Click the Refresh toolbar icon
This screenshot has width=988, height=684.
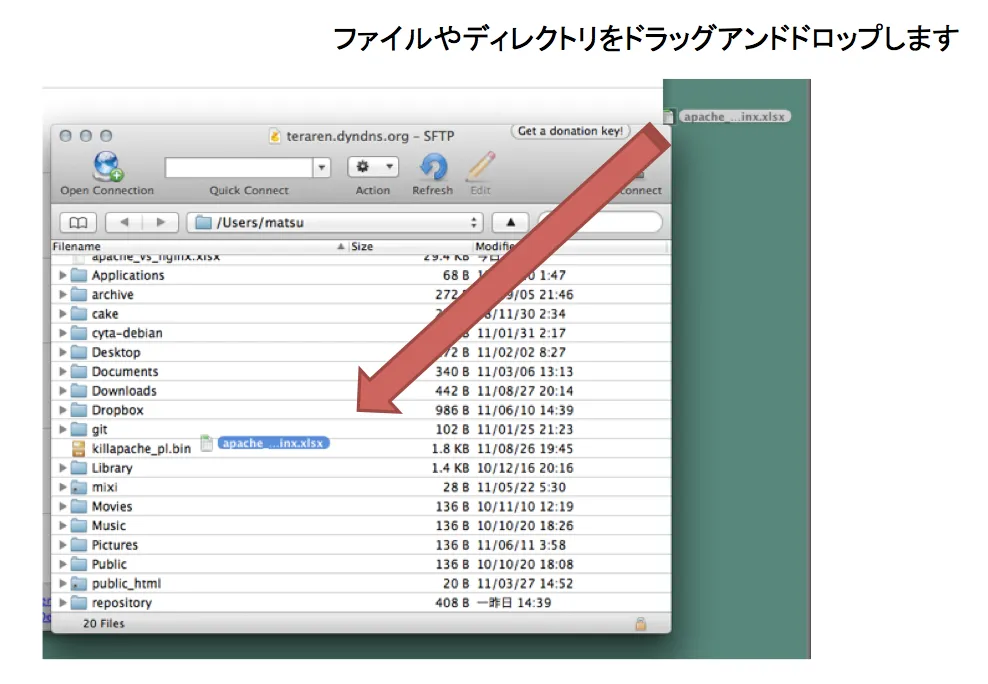pos(433,167)
